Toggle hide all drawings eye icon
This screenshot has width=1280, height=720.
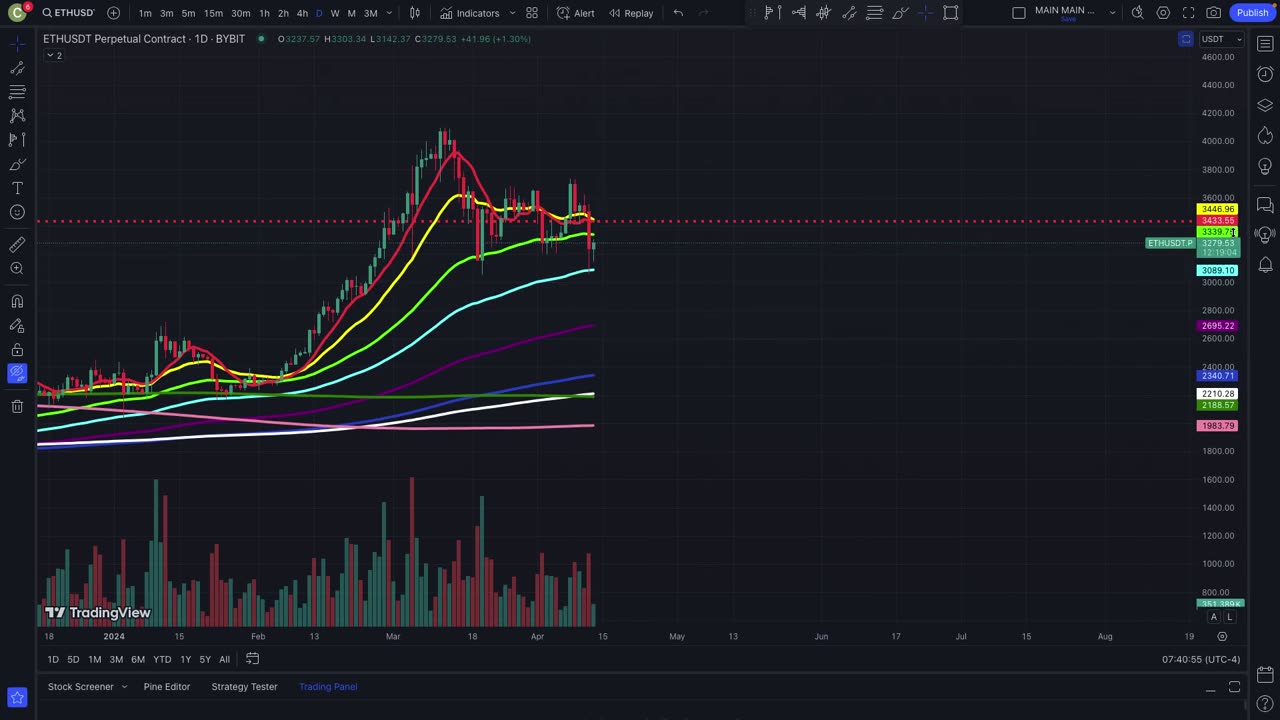[17, 373]
